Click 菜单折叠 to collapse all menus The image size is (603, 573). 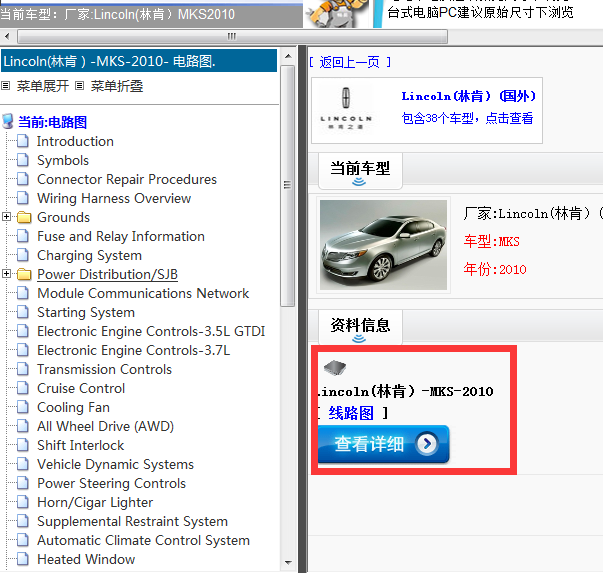(117, 86)
